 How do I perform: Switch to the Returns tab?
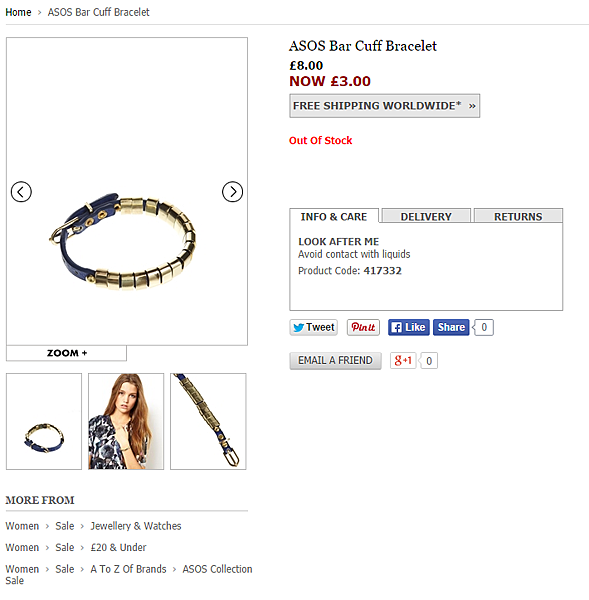click(x=518, y=216)
